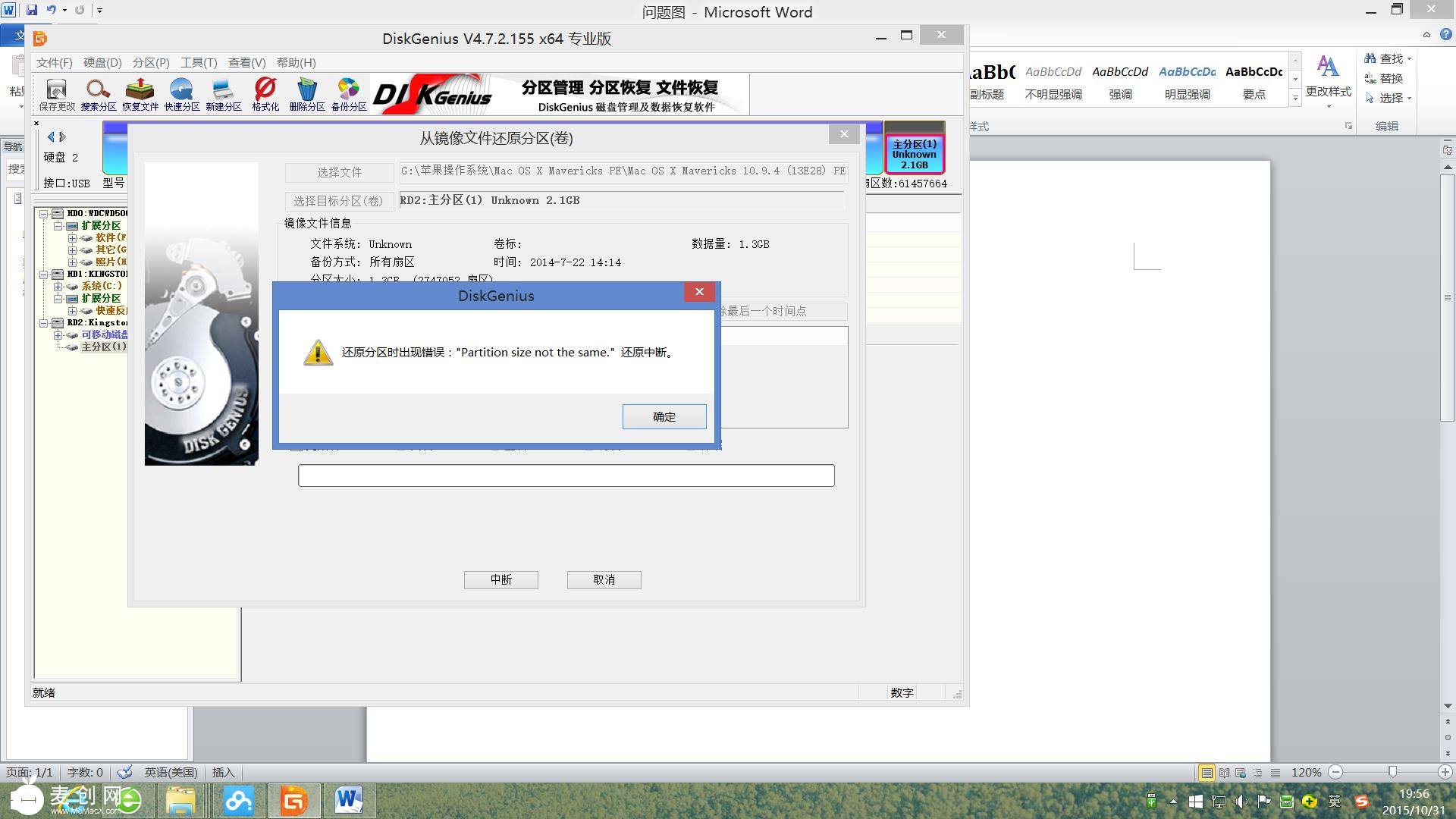1456x819 pixels.
Task: Toggle 插入 insert mode in Word status bar
Action: 223,772
